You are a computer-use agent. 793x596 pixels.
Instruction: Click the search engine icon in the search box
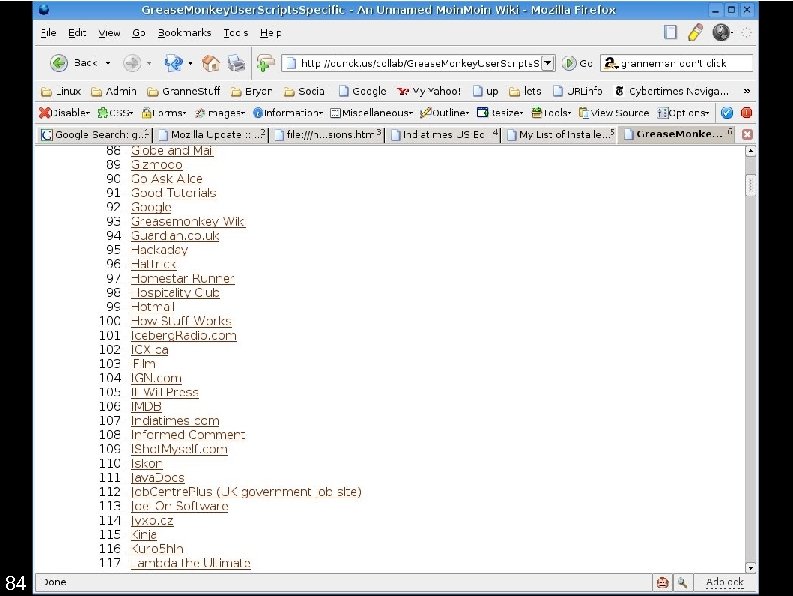(611, 63)
